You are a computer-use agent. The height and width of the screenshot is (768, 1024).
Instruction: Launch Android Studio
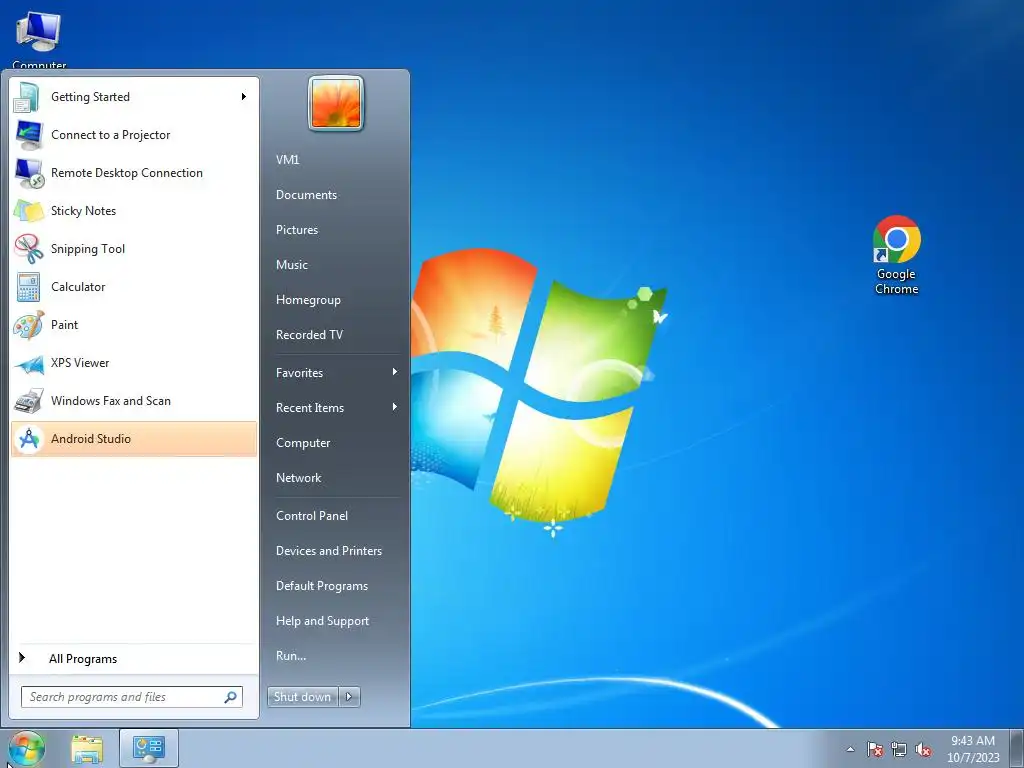pos(134,439)
